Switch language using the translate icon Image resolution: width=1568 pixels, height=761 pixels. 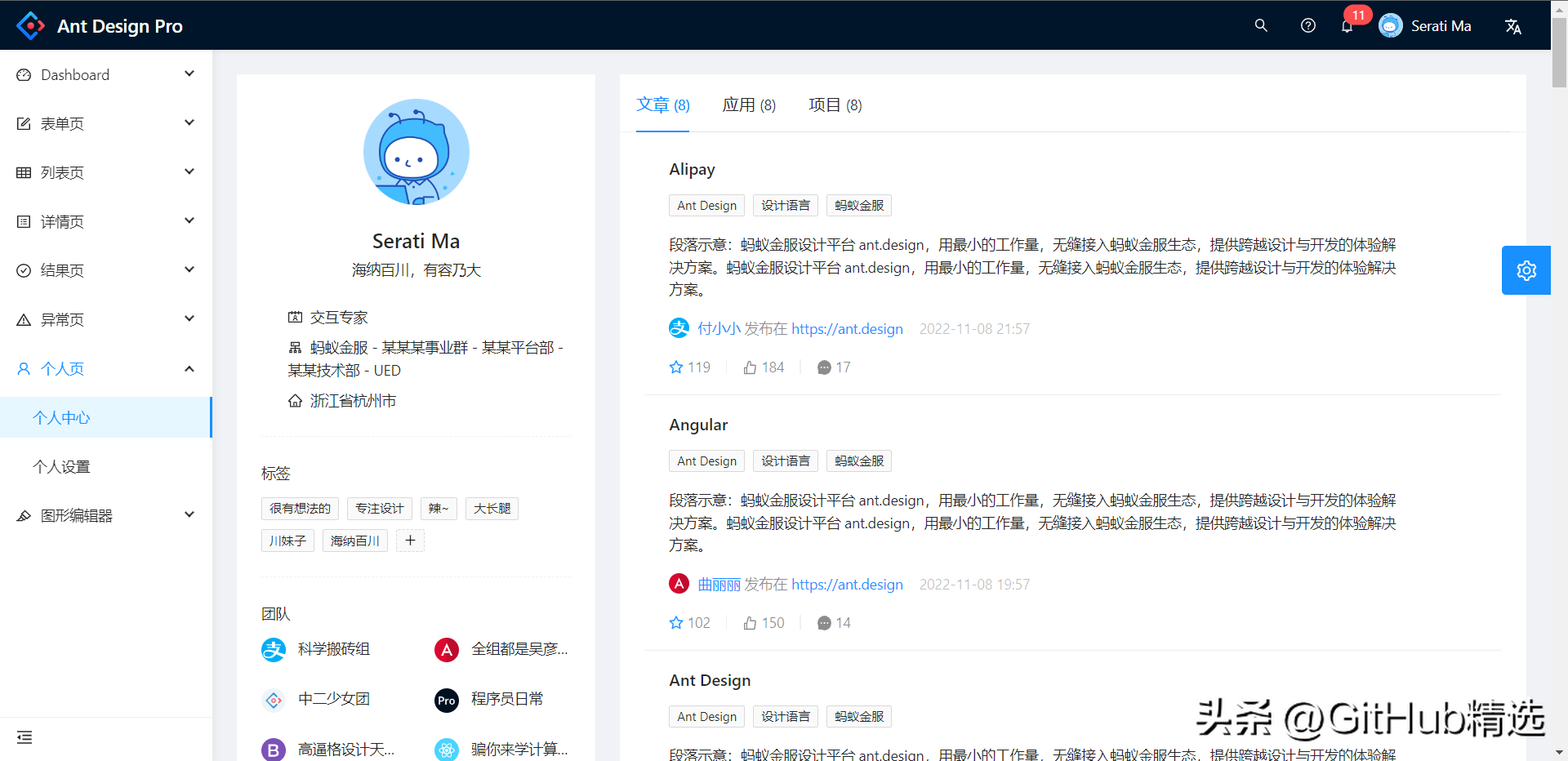[1513, 25]
